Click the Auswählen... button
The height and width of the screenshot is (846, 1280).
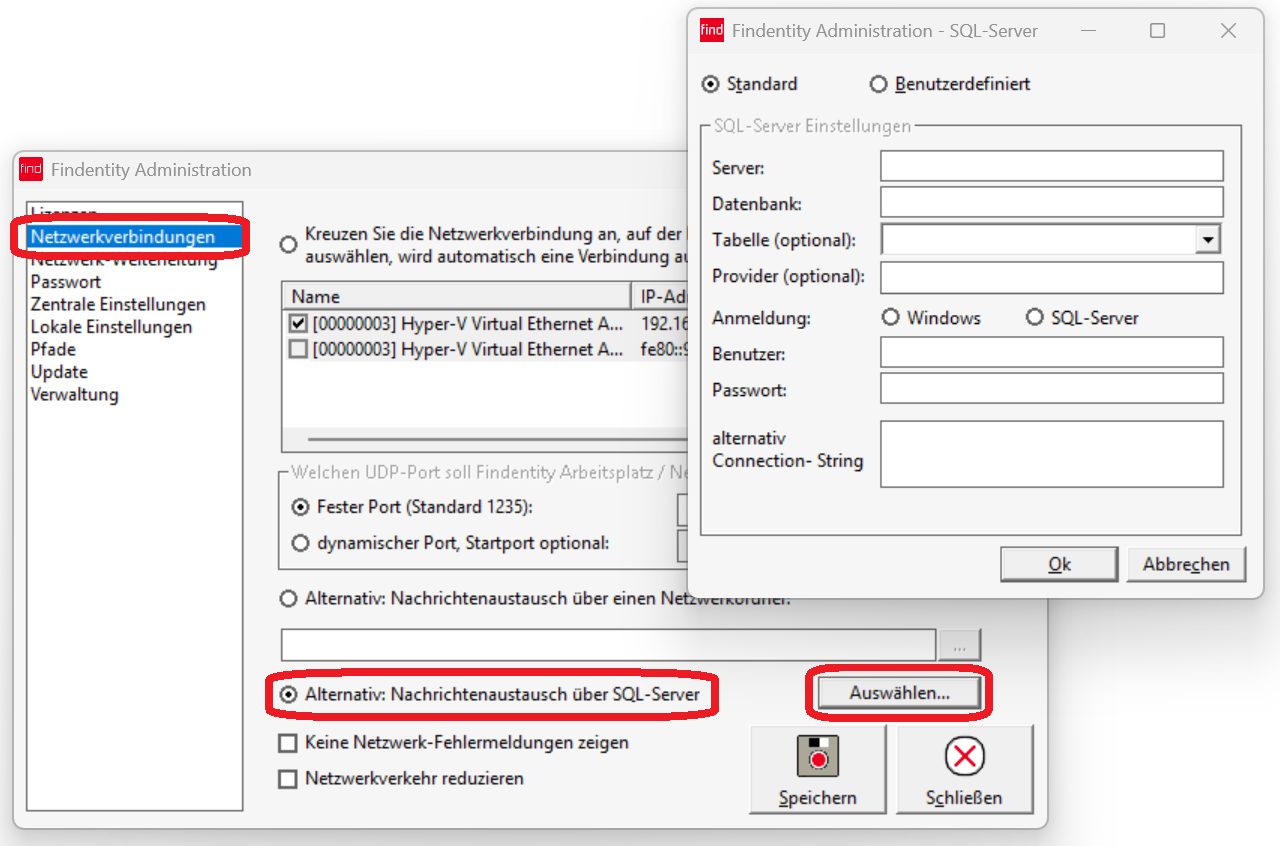(899, 693)
